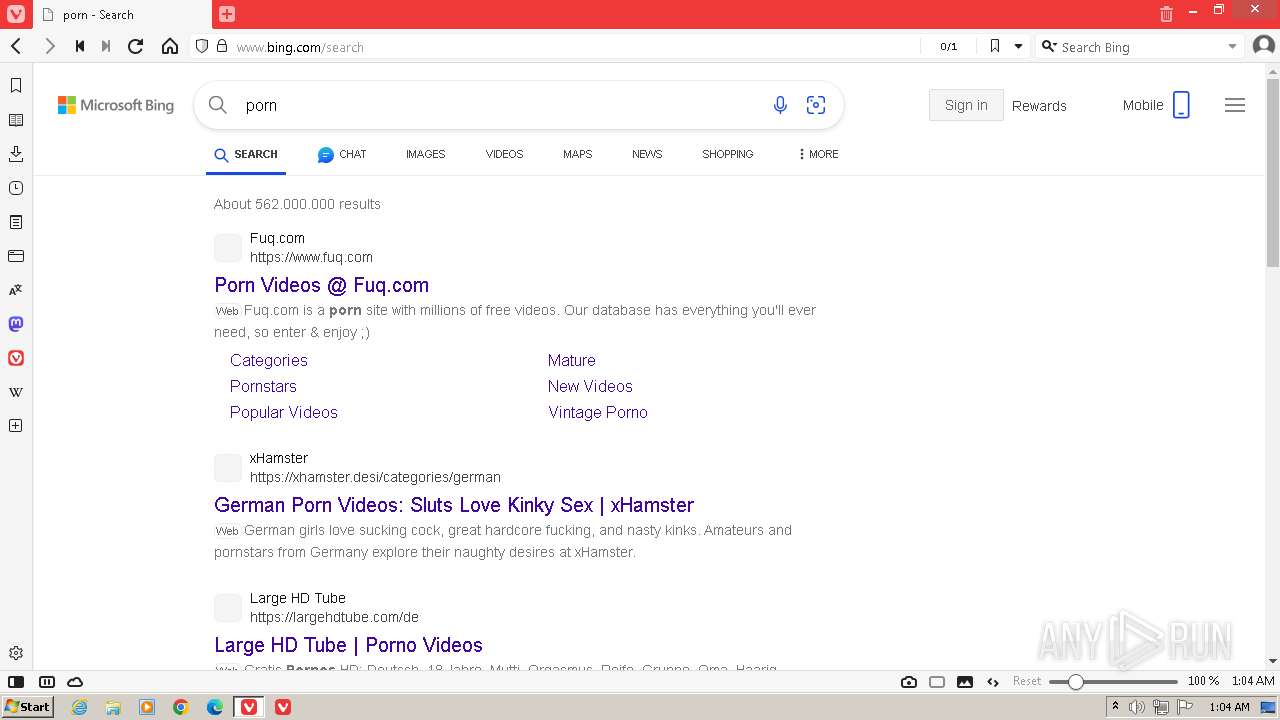
Task: Open the tracker blocker shield icon
Action: pyautogui.click(x=202, y=46)
